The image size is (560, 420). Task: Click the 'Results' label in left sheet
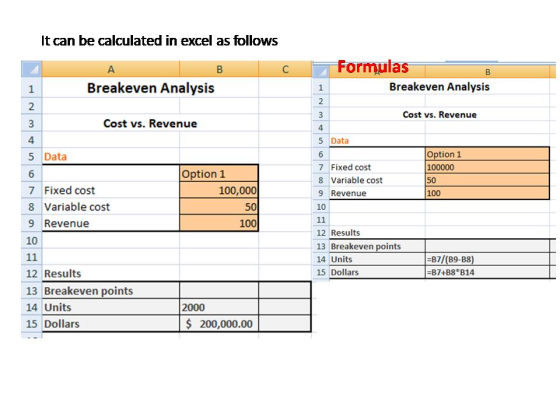pyautogui.click(x=62, y=274)
